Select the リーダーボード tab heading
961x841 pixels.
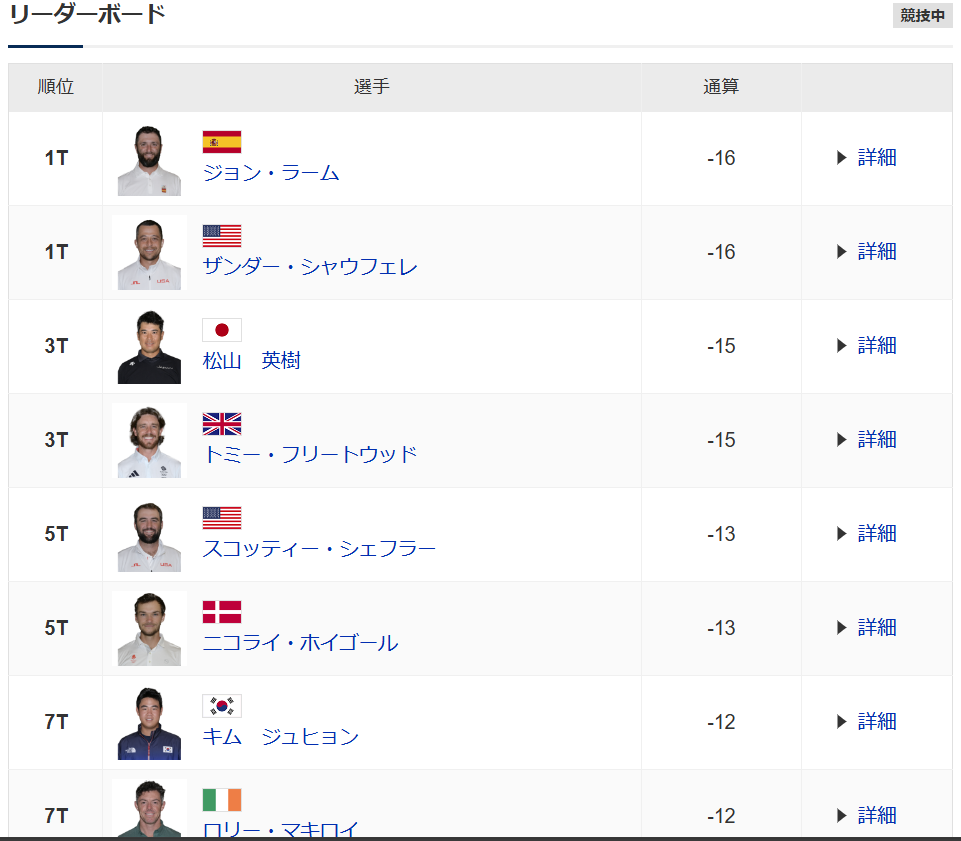tap(88, 15)
